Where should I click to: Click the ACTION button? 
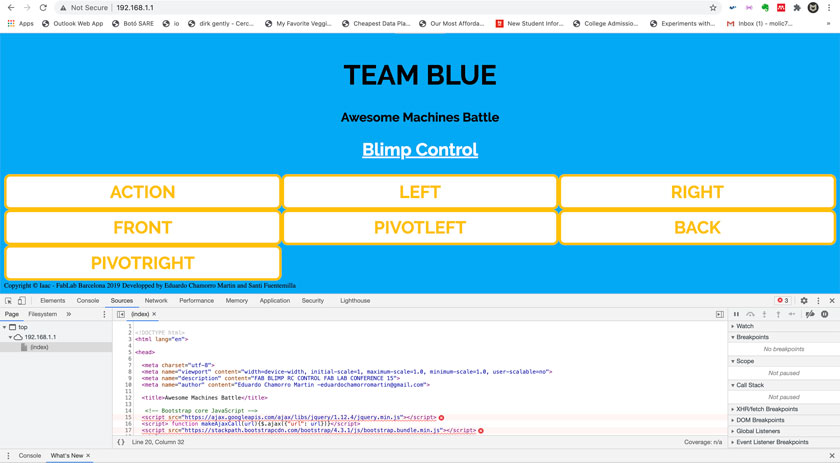point(142,192)
